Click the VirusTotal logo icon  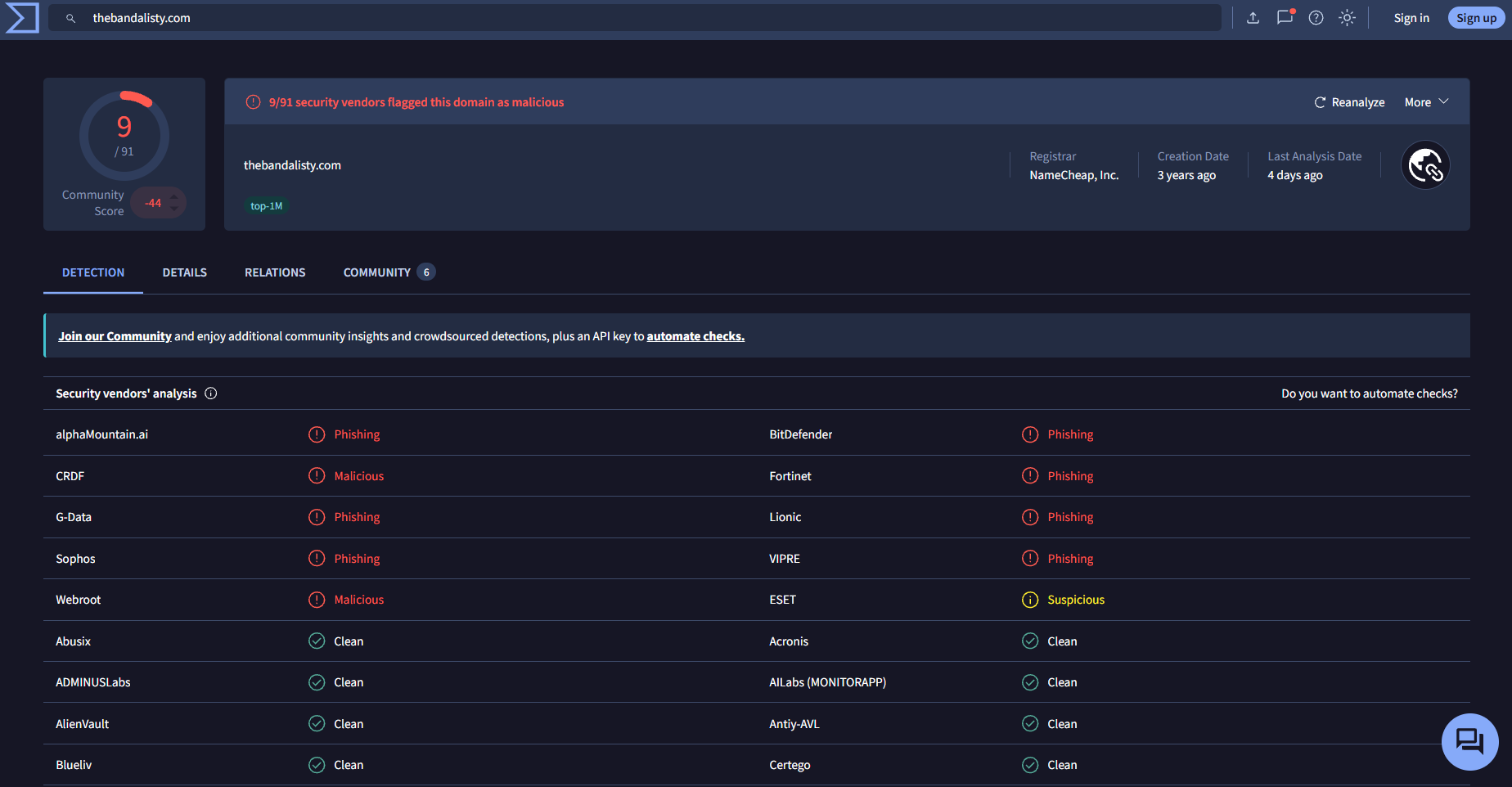pyautogui.click(x=22, y=18)
